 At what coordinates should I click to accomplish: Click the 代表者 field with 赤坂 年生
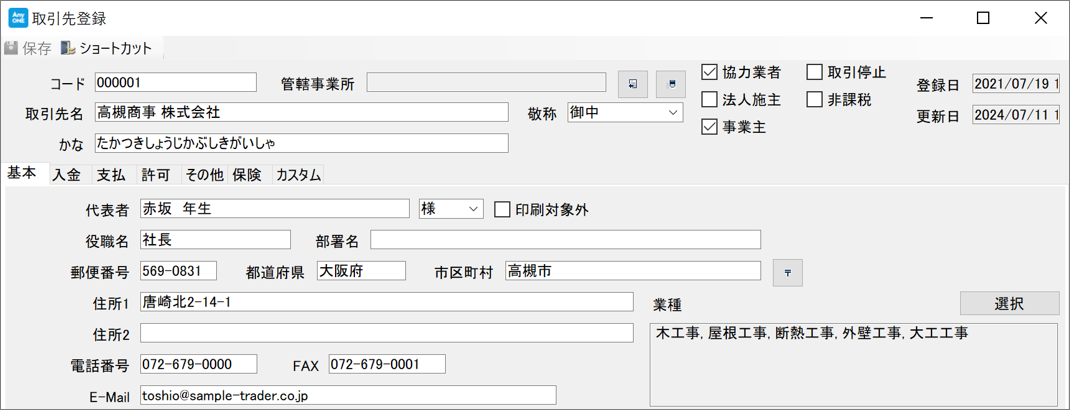tap(275, 209)
